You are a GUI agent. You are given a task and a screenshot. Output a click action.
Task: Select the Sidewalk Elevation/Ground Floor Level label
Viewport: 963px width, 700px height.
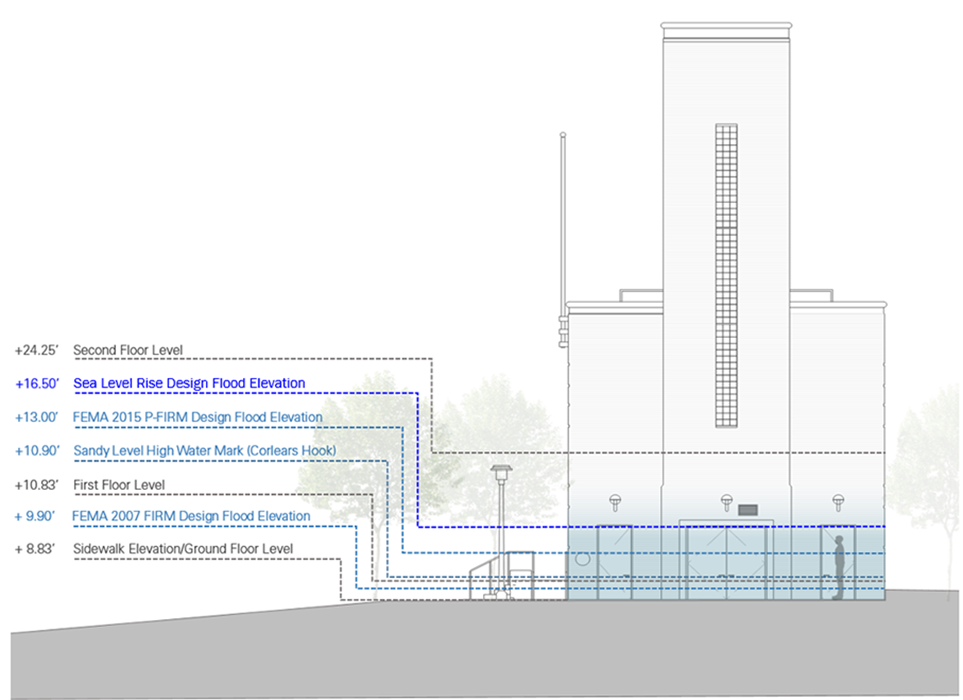(183, 549)
